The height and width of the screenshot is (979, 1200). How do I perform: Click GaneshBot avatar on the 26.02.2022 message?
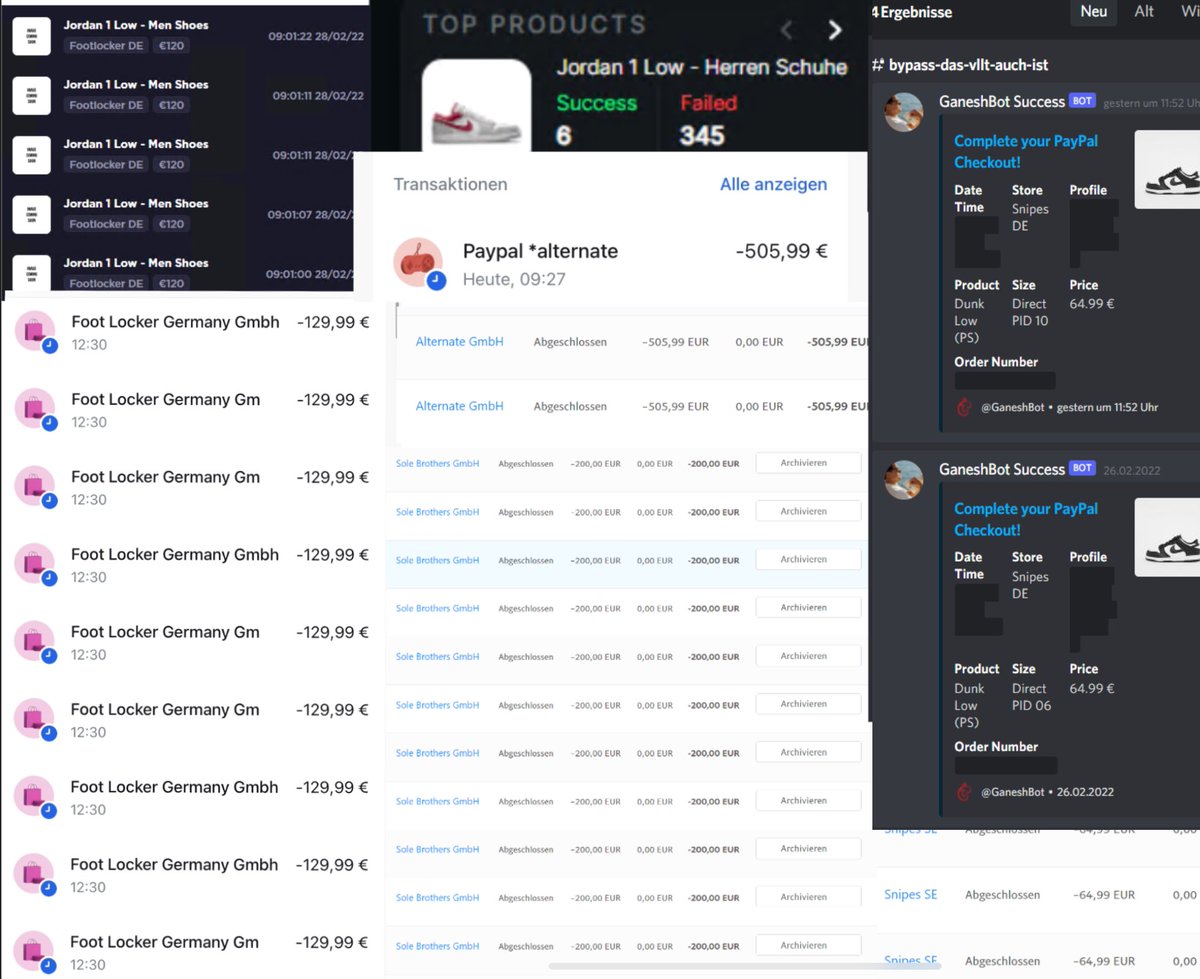click(904, 480)
